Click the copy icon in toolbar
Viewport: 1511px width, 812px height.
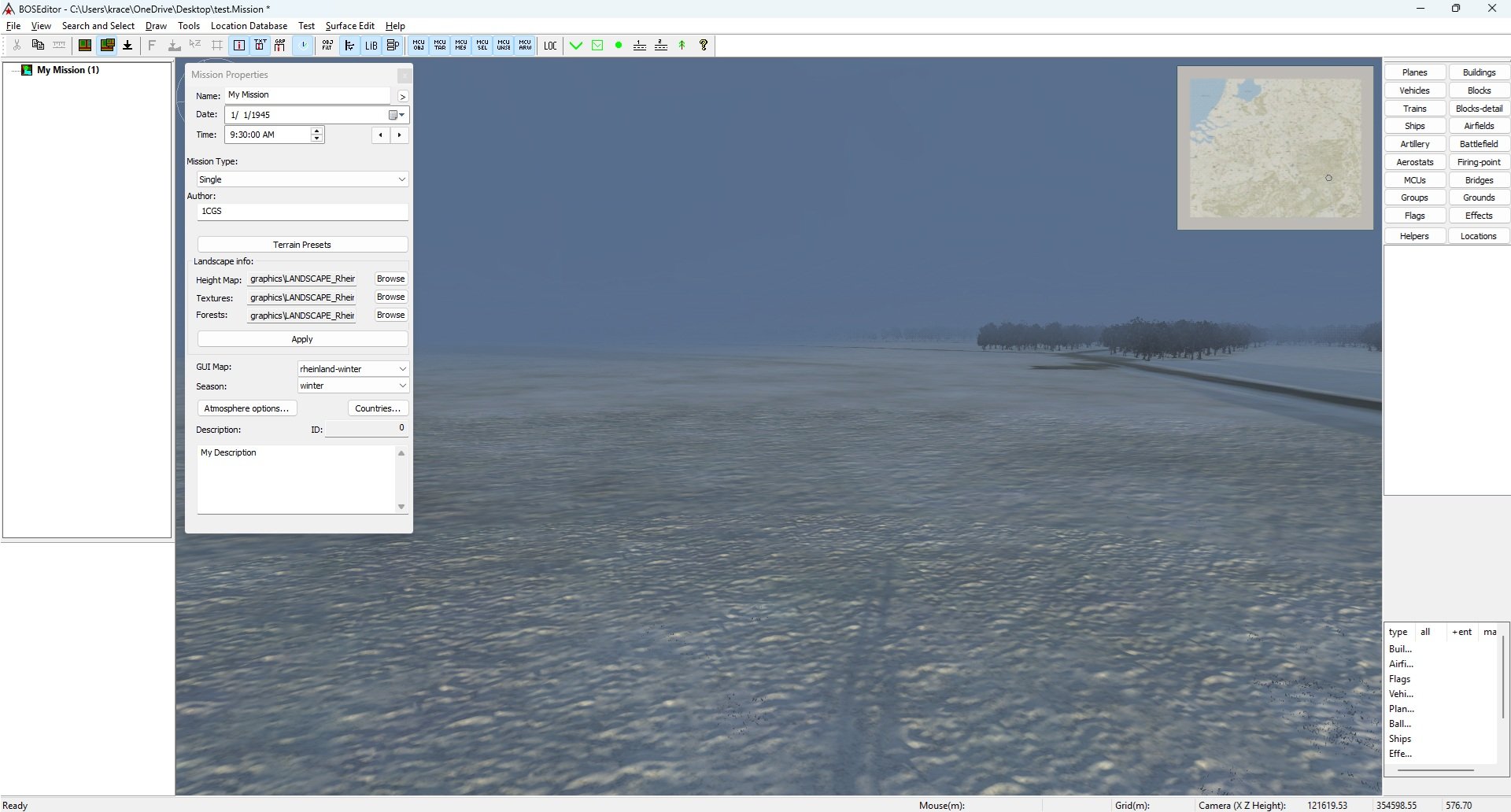click(38, 46)
